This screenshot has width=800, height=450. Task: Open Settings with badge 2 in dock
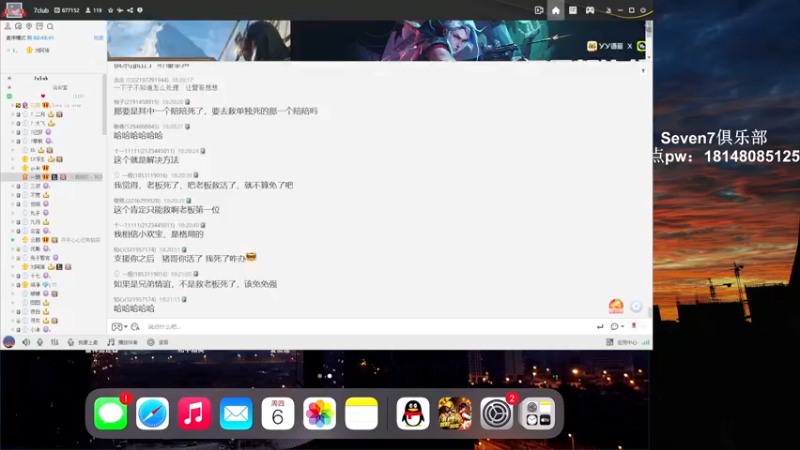pyautogui.click(x=496, y=413)
